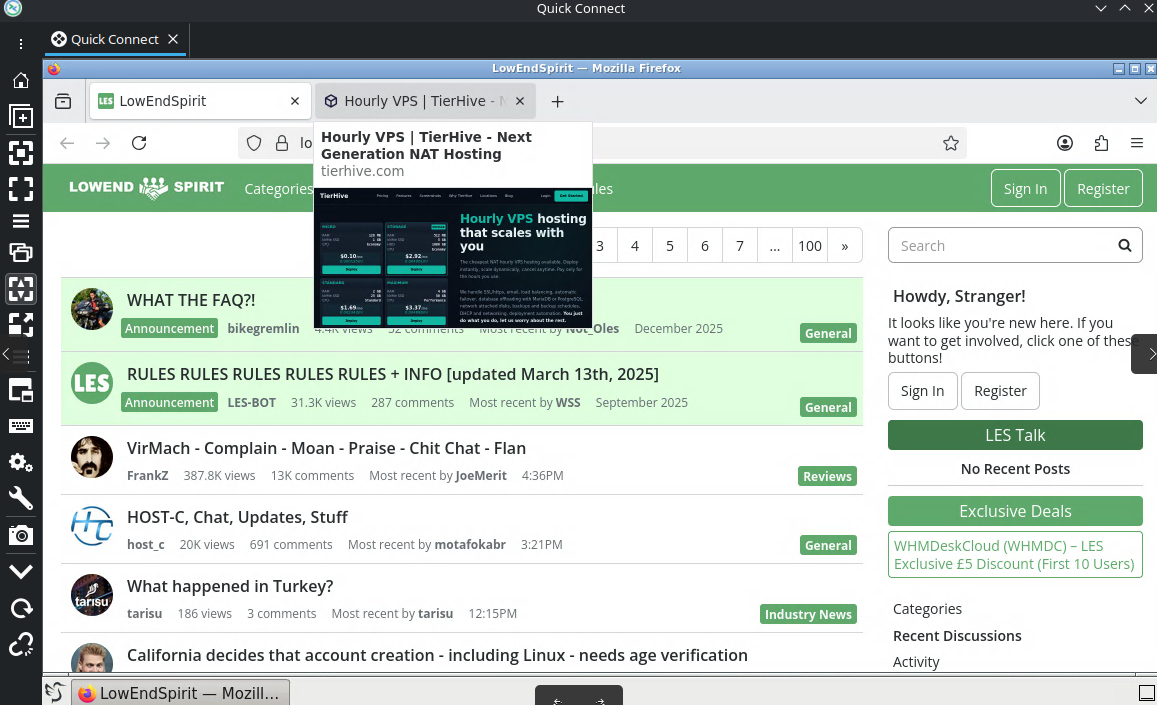Toggle keyboard grab with the keyboard icon
The image size is (1157, 705).
(20, 426)
